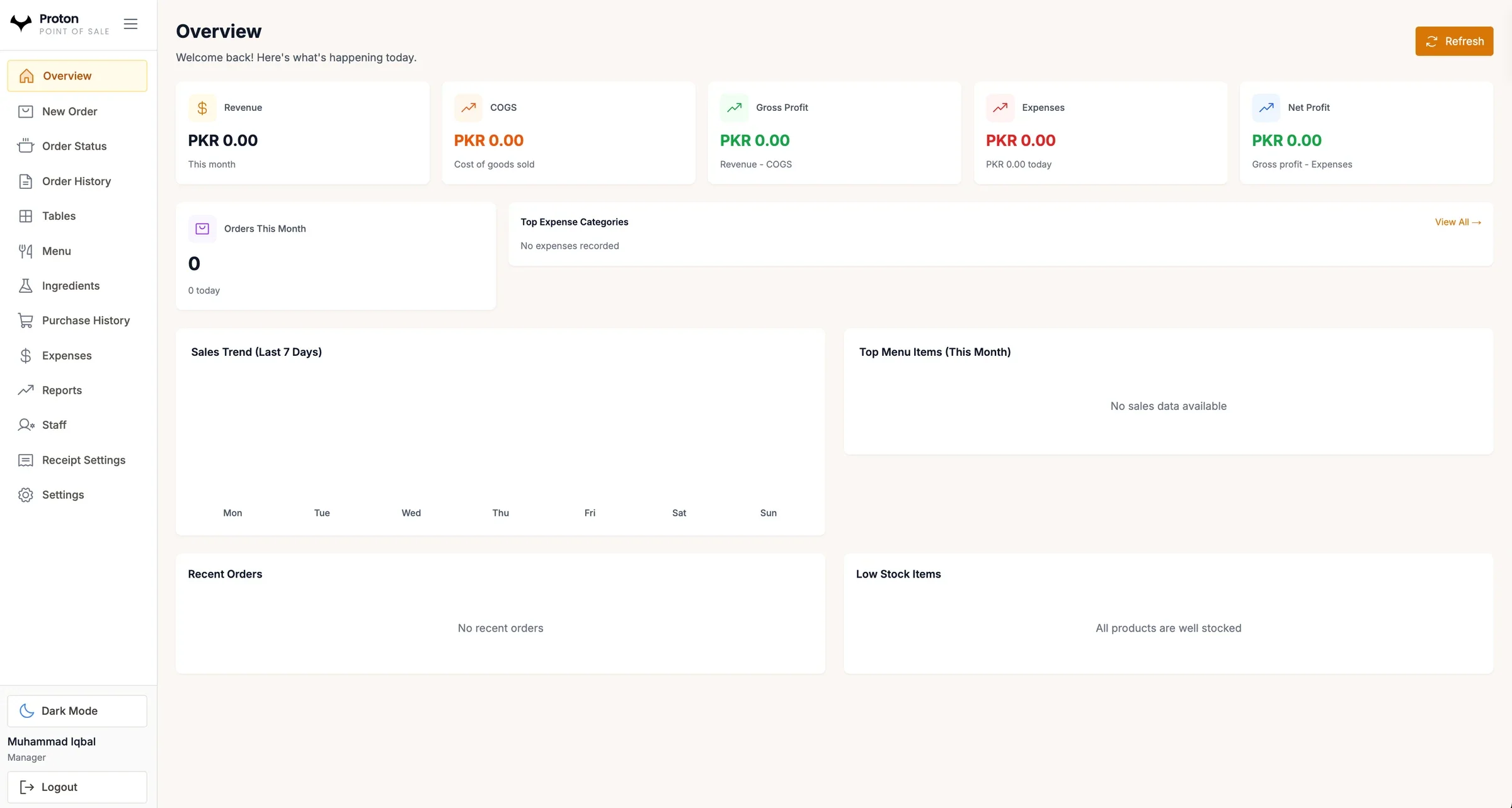
Task: Click the Expenses card red trend icon
Action: click(x=1000, y=108)
